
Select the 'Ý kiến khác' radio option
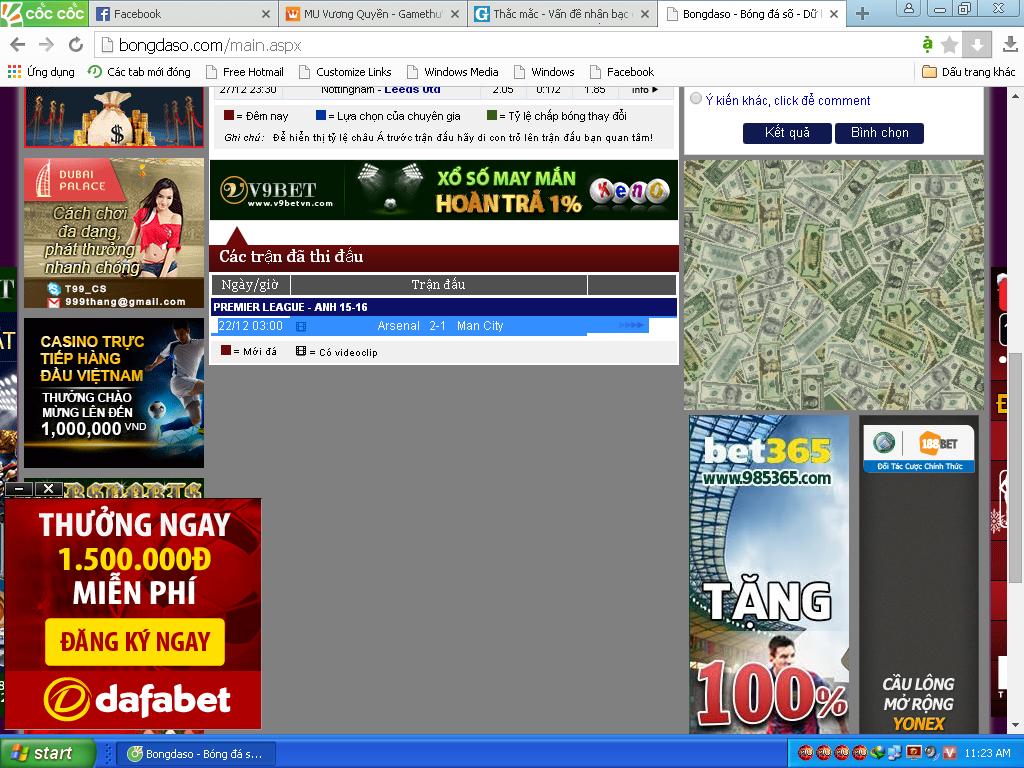click(x=696, y=99)
